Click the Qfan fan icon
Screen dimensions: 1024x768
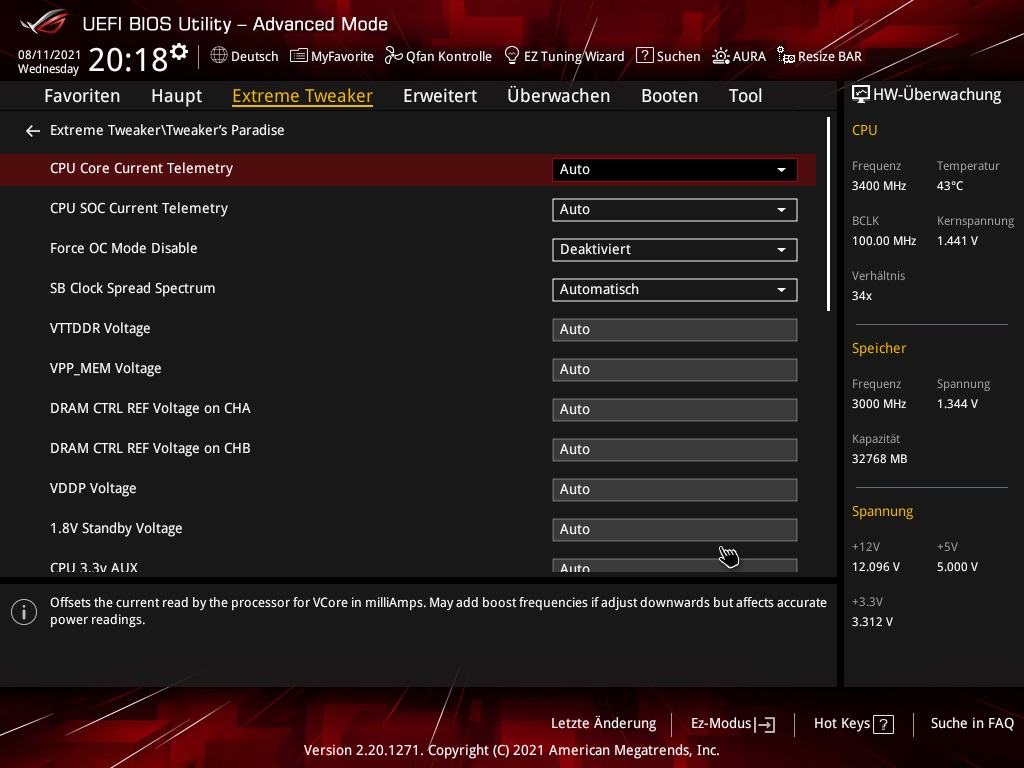(393, 56)
